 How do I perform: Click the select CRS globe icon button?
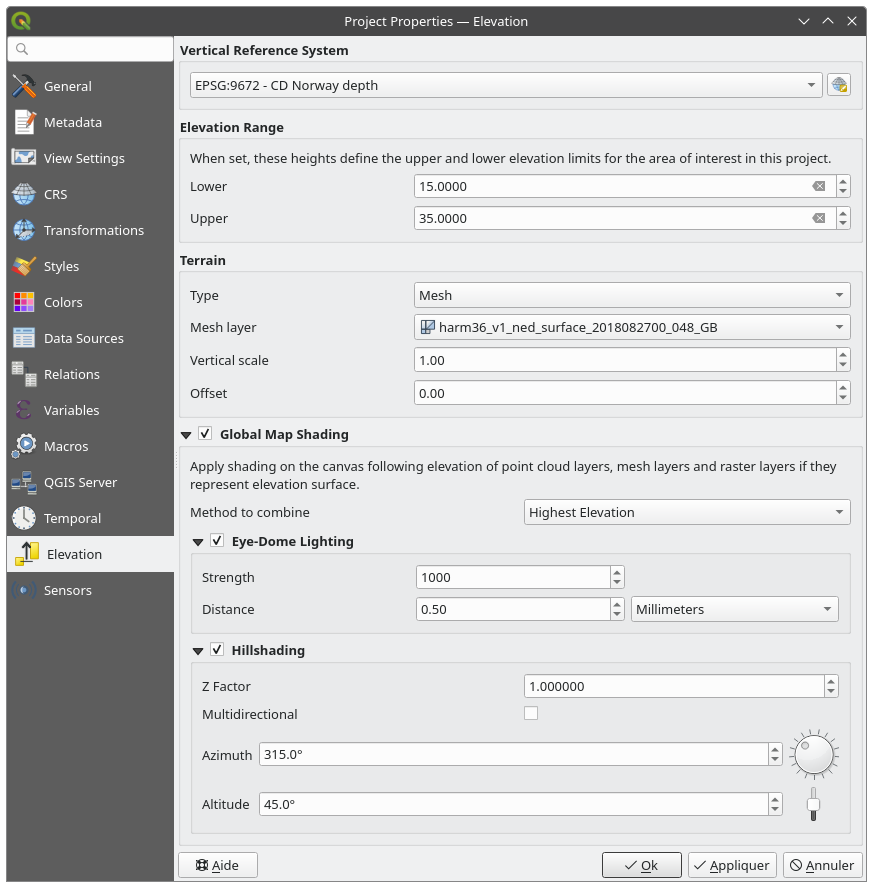click(838, 85)
